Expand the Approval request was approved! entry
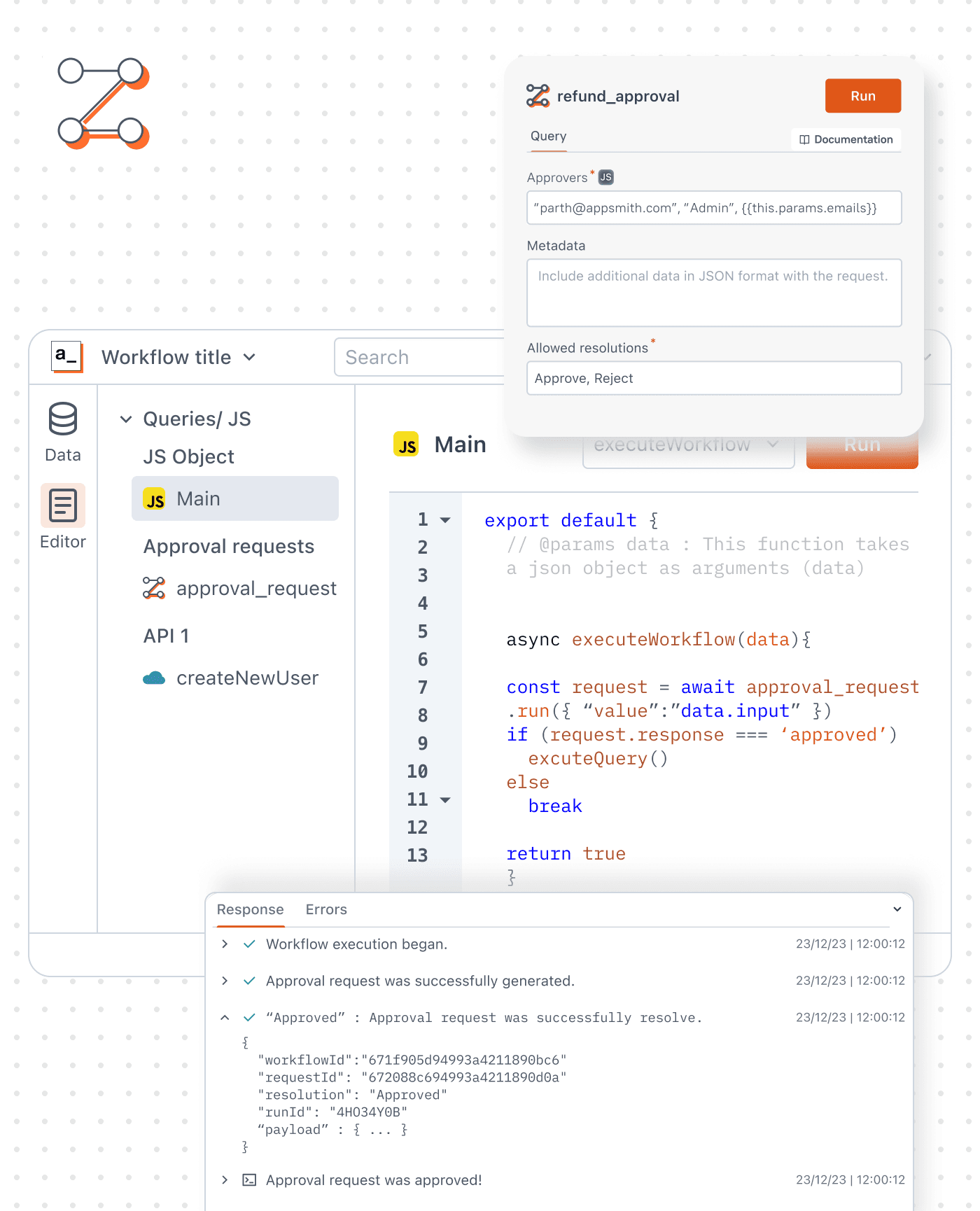 [224, 1180]
